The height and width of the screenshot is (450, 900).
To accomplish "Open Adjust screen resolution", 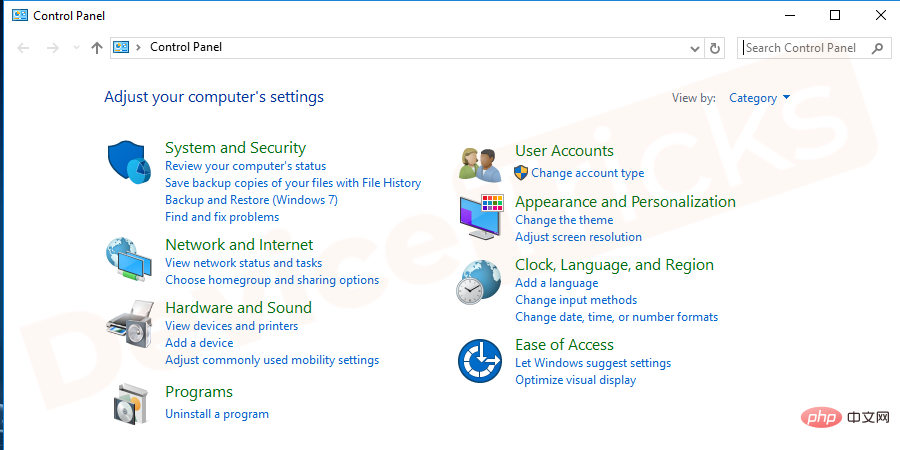I will point(579,236).
